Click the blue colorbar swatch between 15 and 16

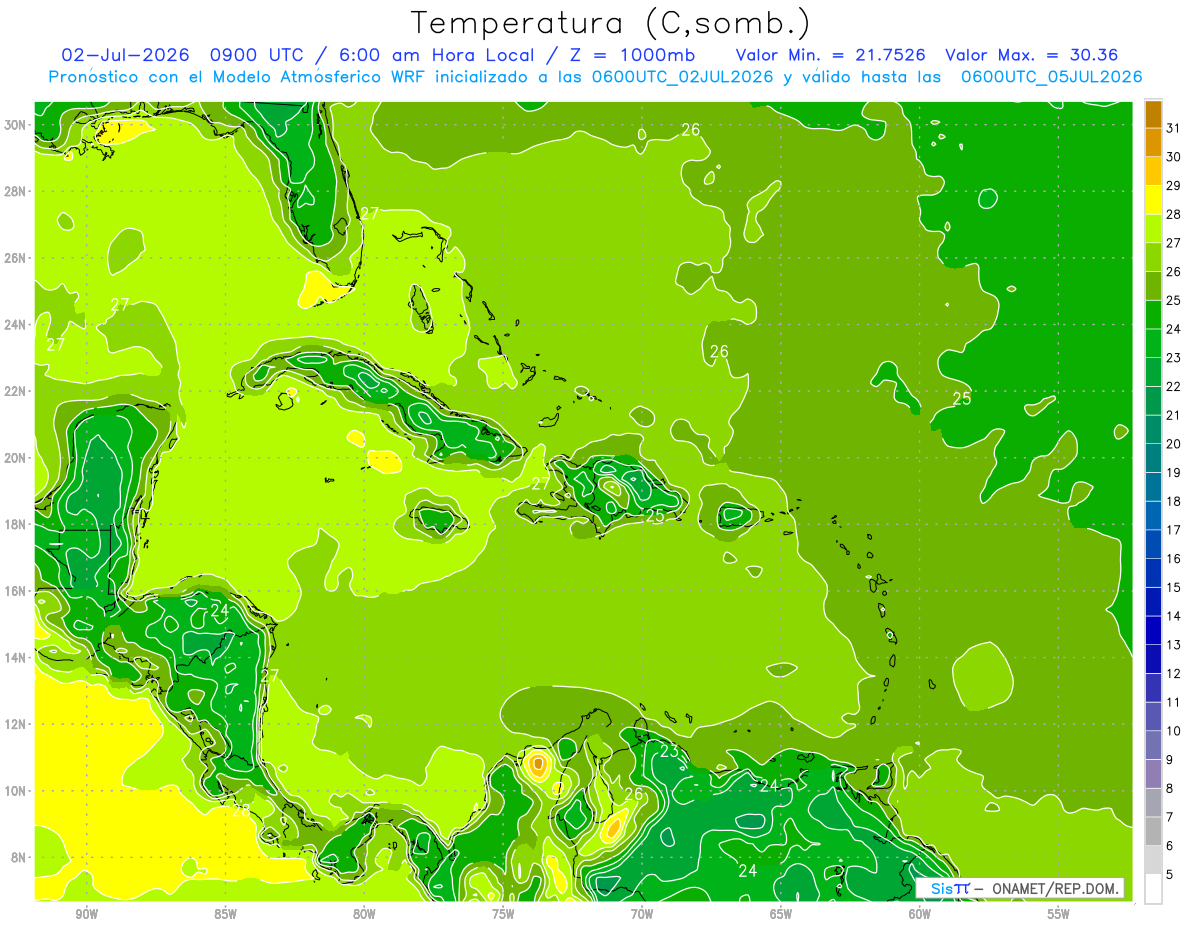point(1153,573)
